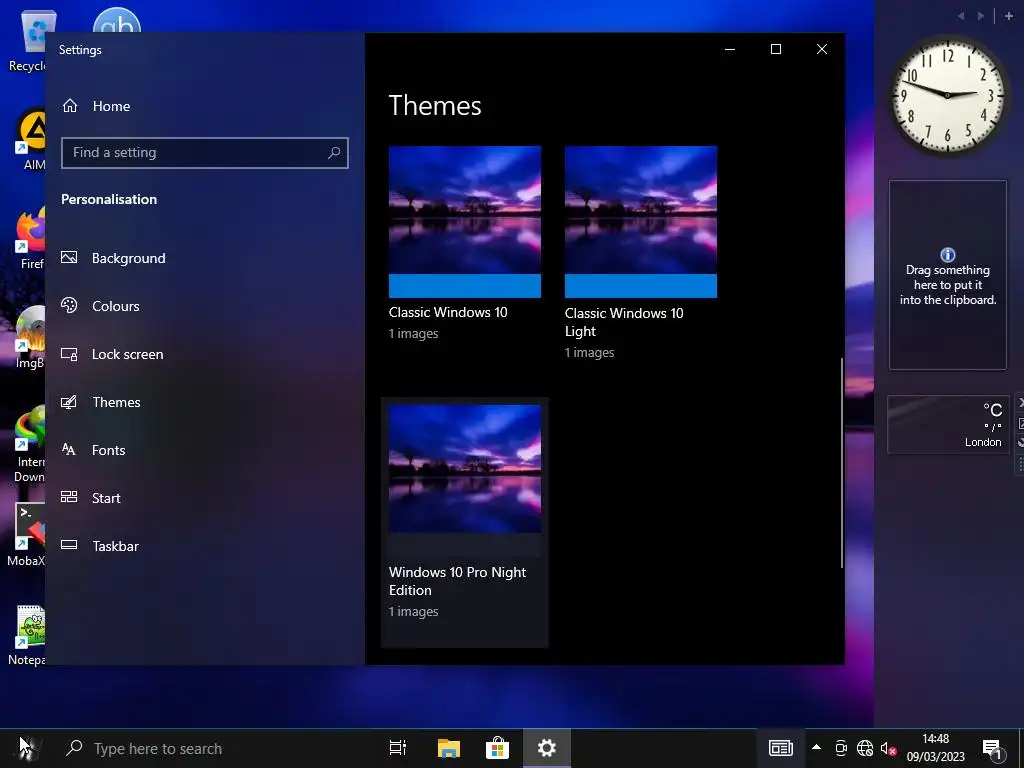Click the London weather gadget
Viewport: 1024px width, 768px height.
coord(948,424)
